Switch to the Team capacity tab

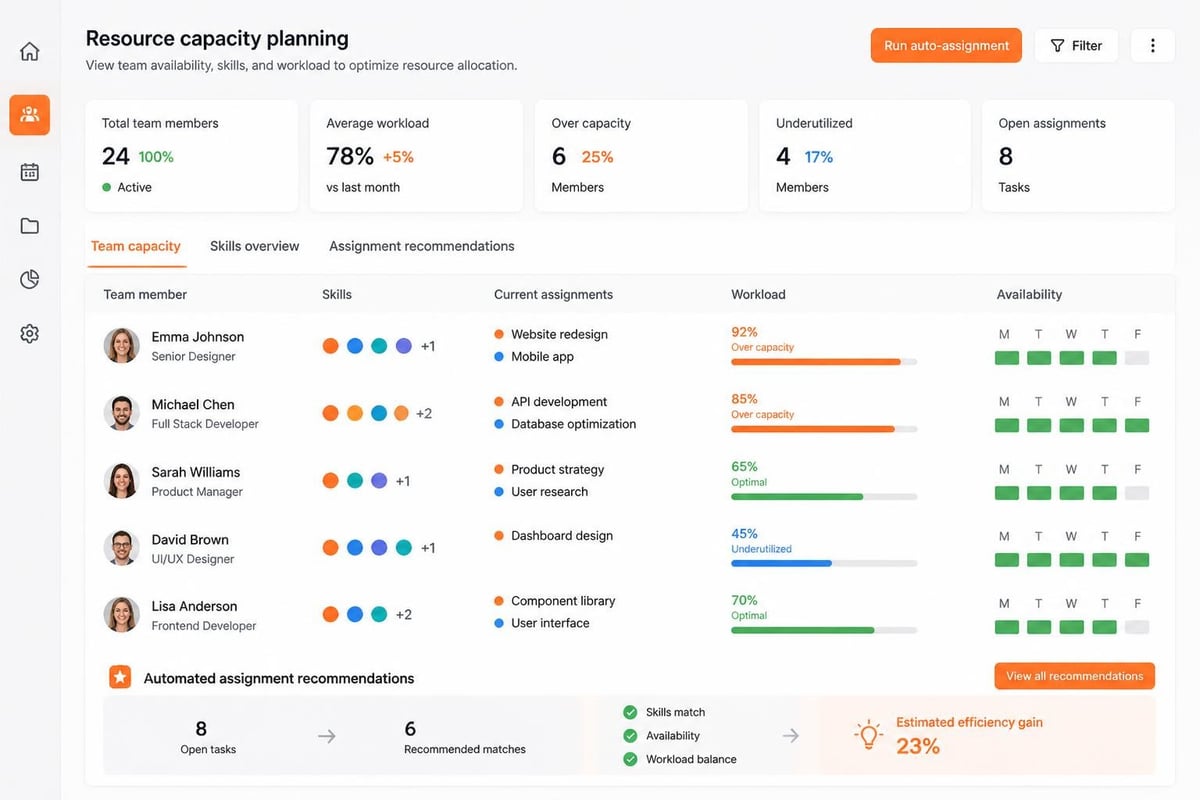point(136,246)
